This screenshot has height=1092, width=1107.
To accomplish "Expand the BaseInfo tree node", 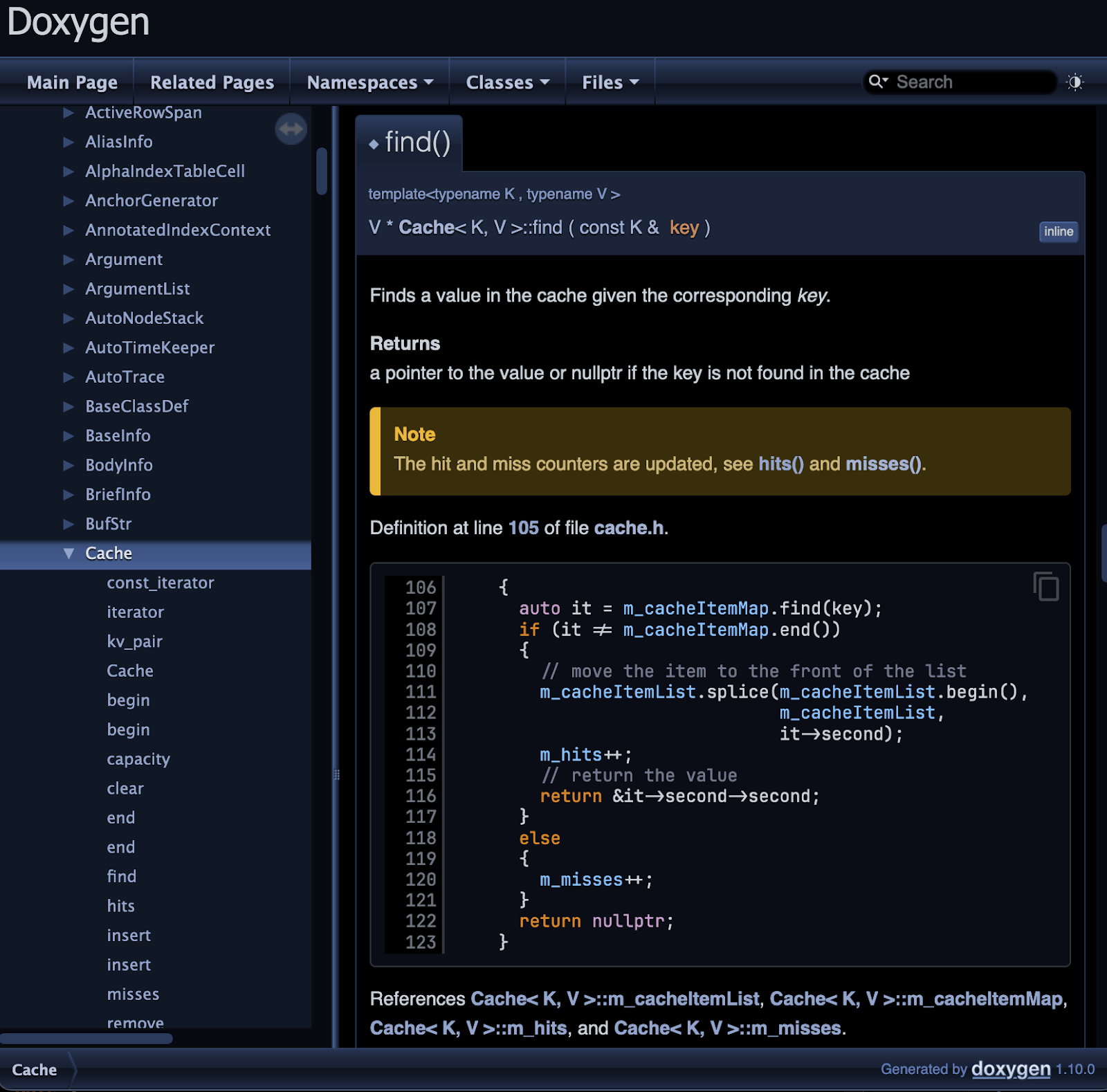I will tap(68, 436).
